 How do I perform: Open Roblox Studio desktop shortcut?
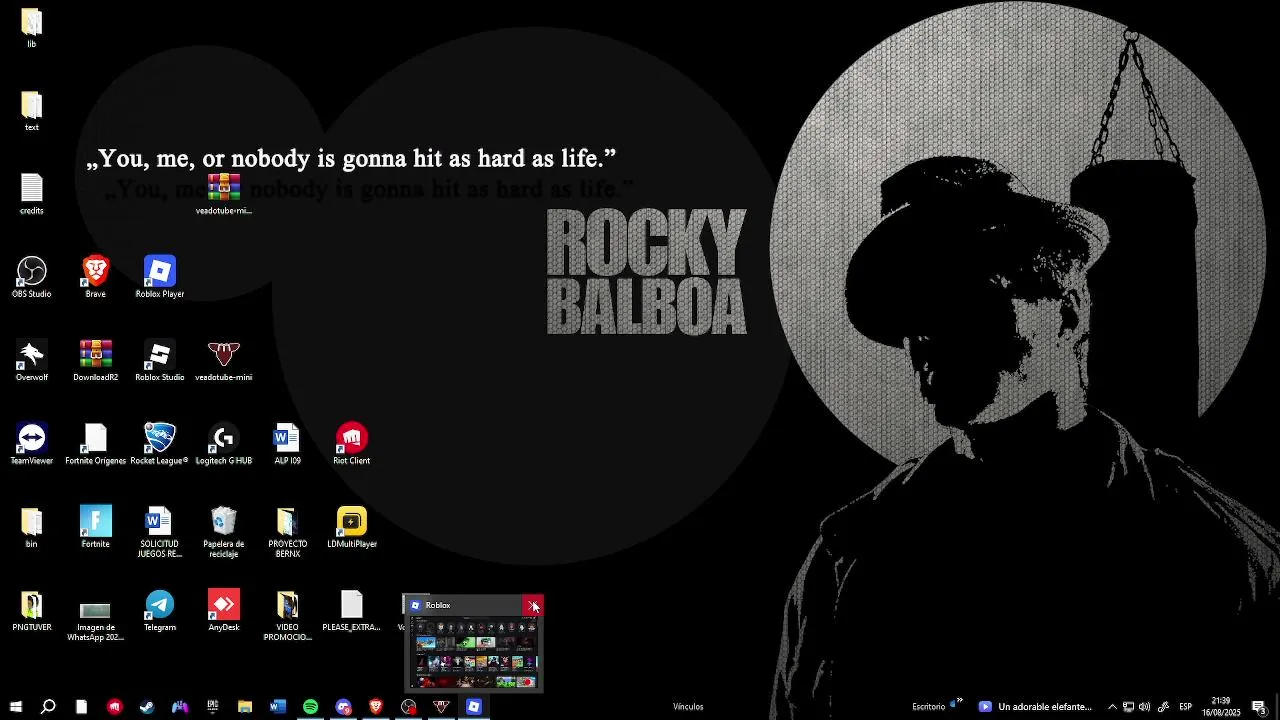(x=159, y=360)
